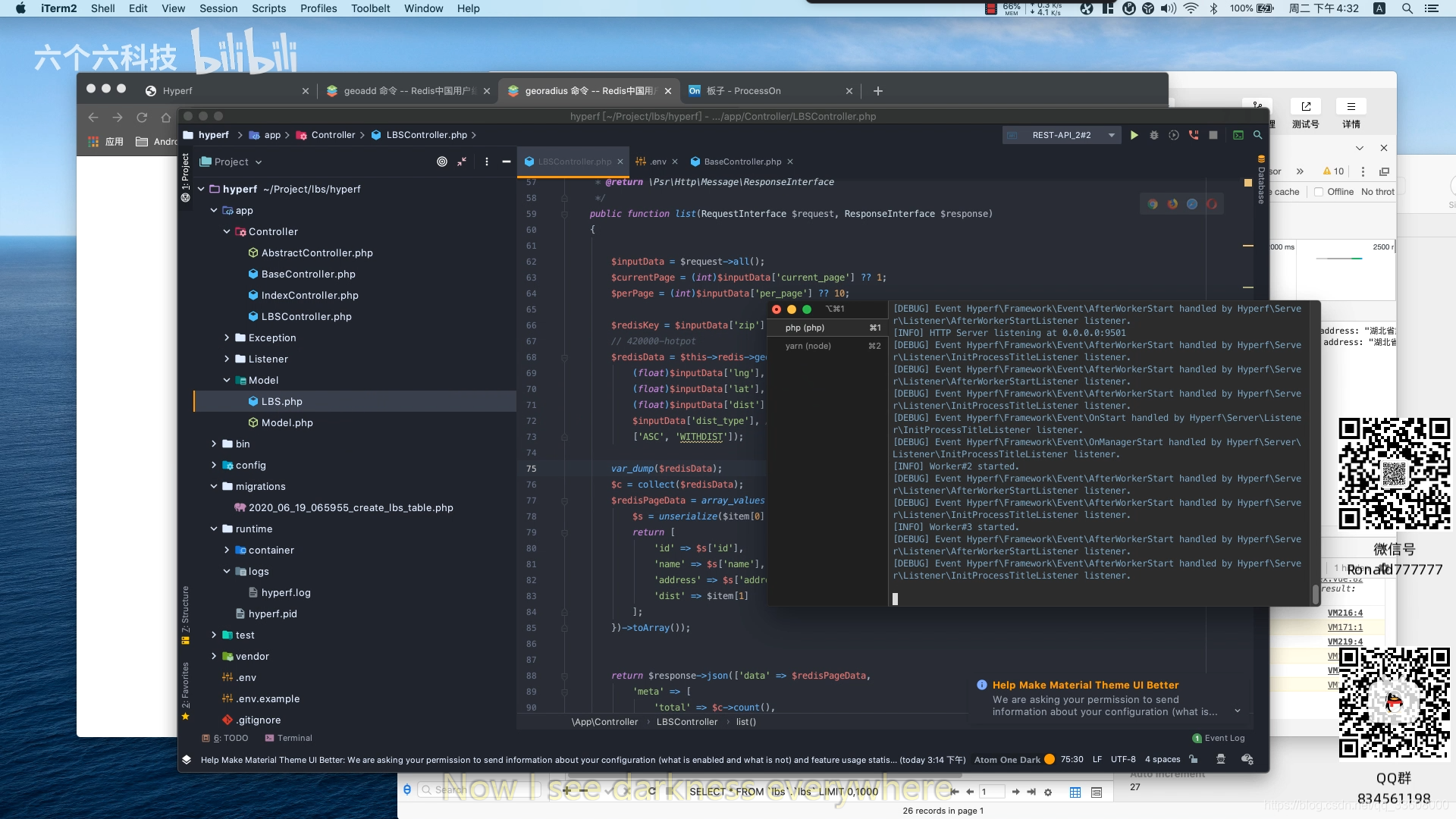Open the Database side tool window
The width and height of the screenshot is (1456, 819).
point(1261,182)
